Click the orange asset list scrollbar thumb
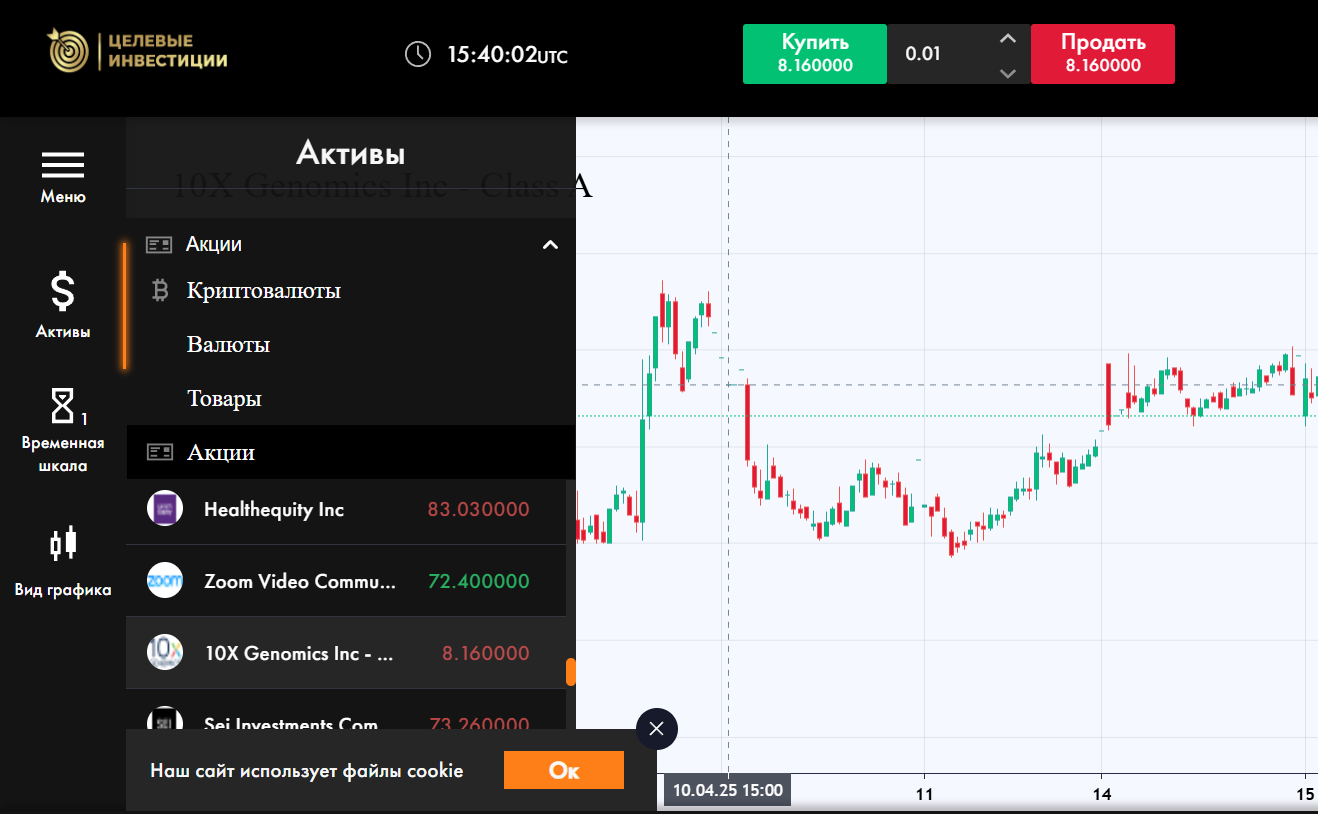 [571, 671]
